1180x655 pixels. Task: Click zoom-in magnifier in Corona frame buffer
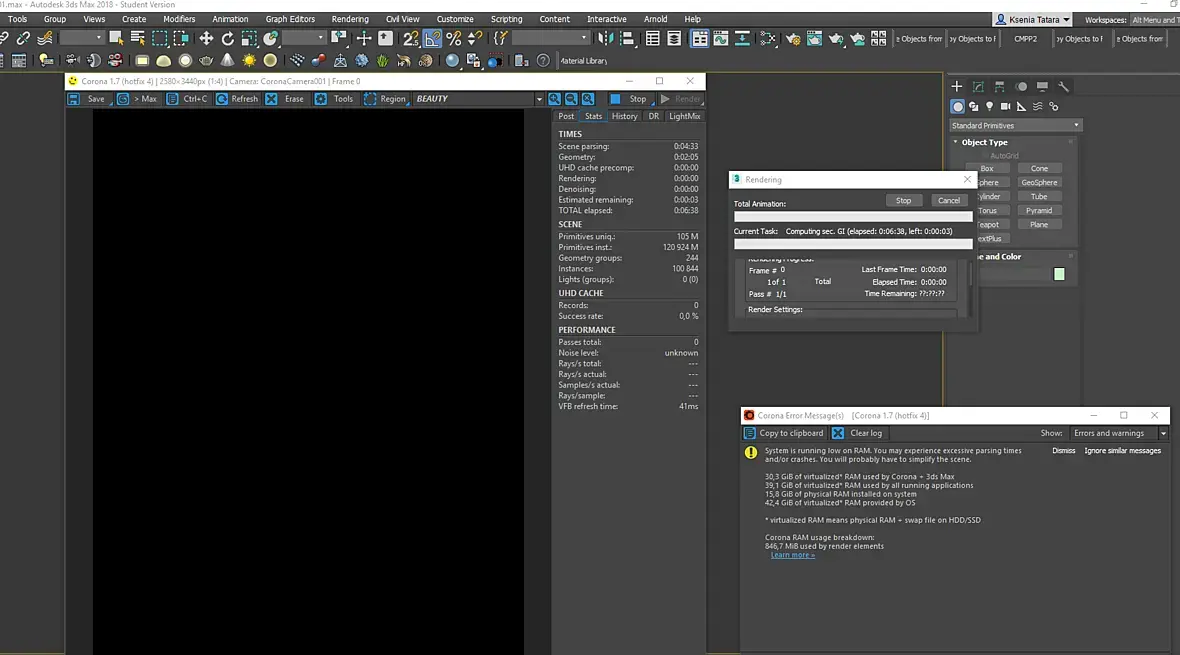point(554,99)
